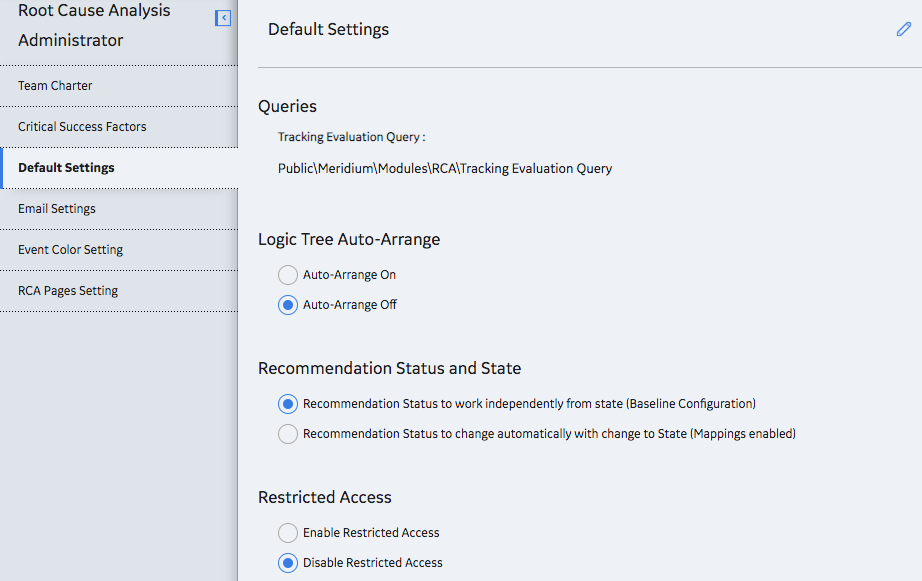The width and height of the screenshot is (922, 581).
Task: Choose Recommendation Status independent from state option
Action: [288, 403]
